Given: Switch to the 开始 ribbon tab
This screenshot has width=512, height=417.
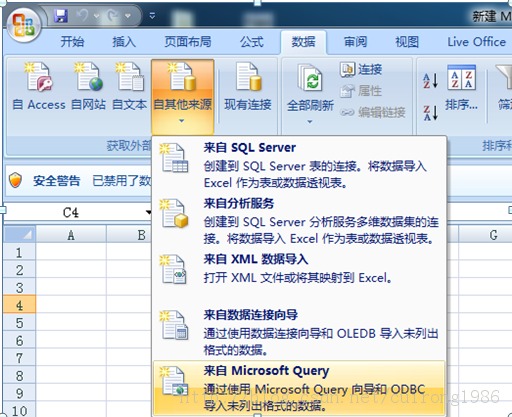Looking at the screenshot, I should click(x=72, y=42).
